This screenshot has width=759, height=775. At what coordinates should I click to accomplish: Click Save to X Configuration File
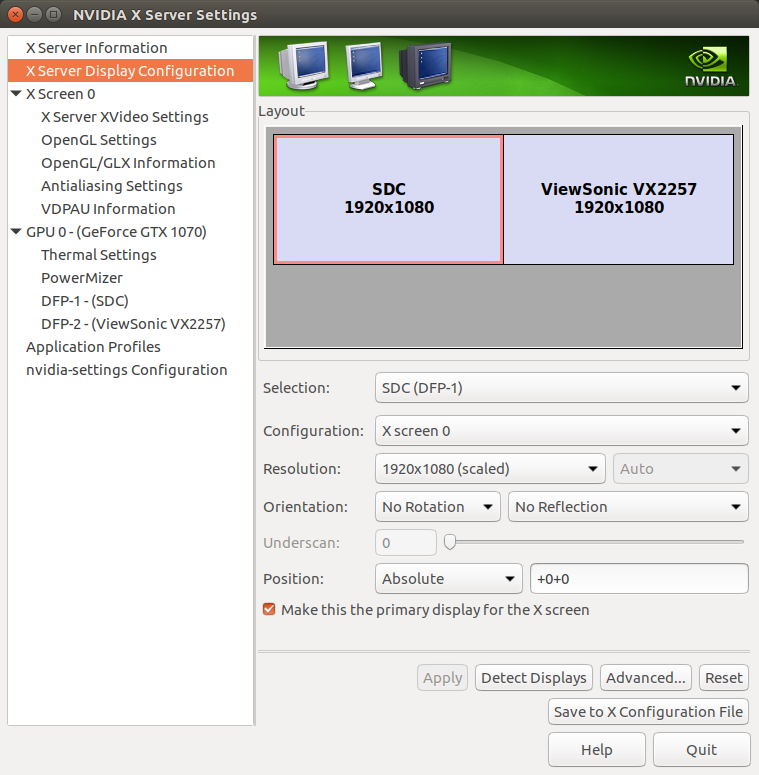(x=648, y=712)
